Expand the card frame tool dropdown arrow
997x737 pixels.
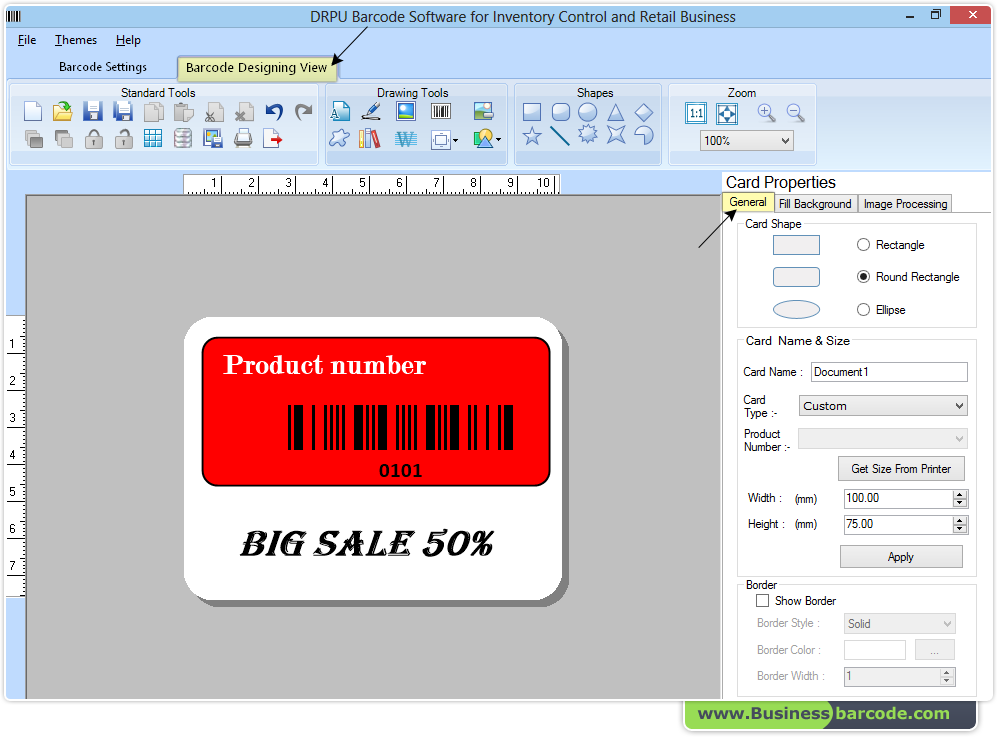456,141
